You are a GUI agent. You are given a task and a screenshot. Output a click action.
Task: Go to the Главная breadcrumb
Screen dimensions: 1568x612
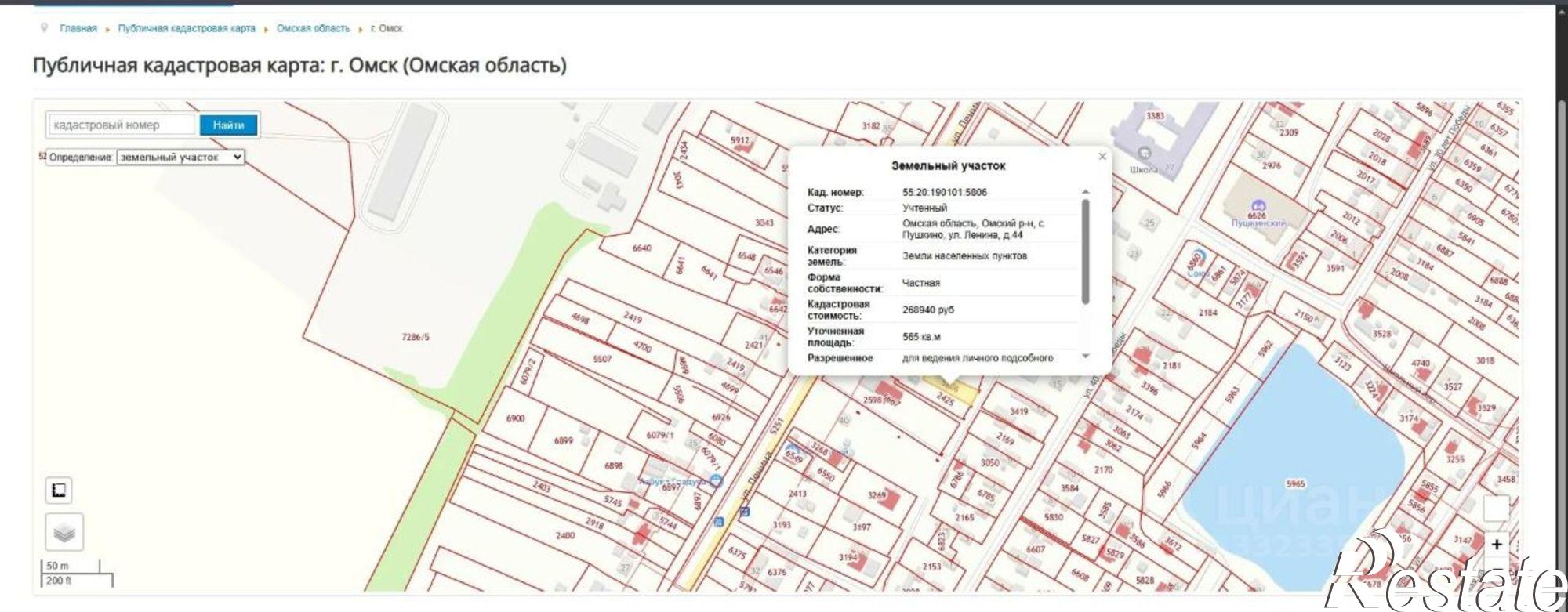click(x=78, y=28)
